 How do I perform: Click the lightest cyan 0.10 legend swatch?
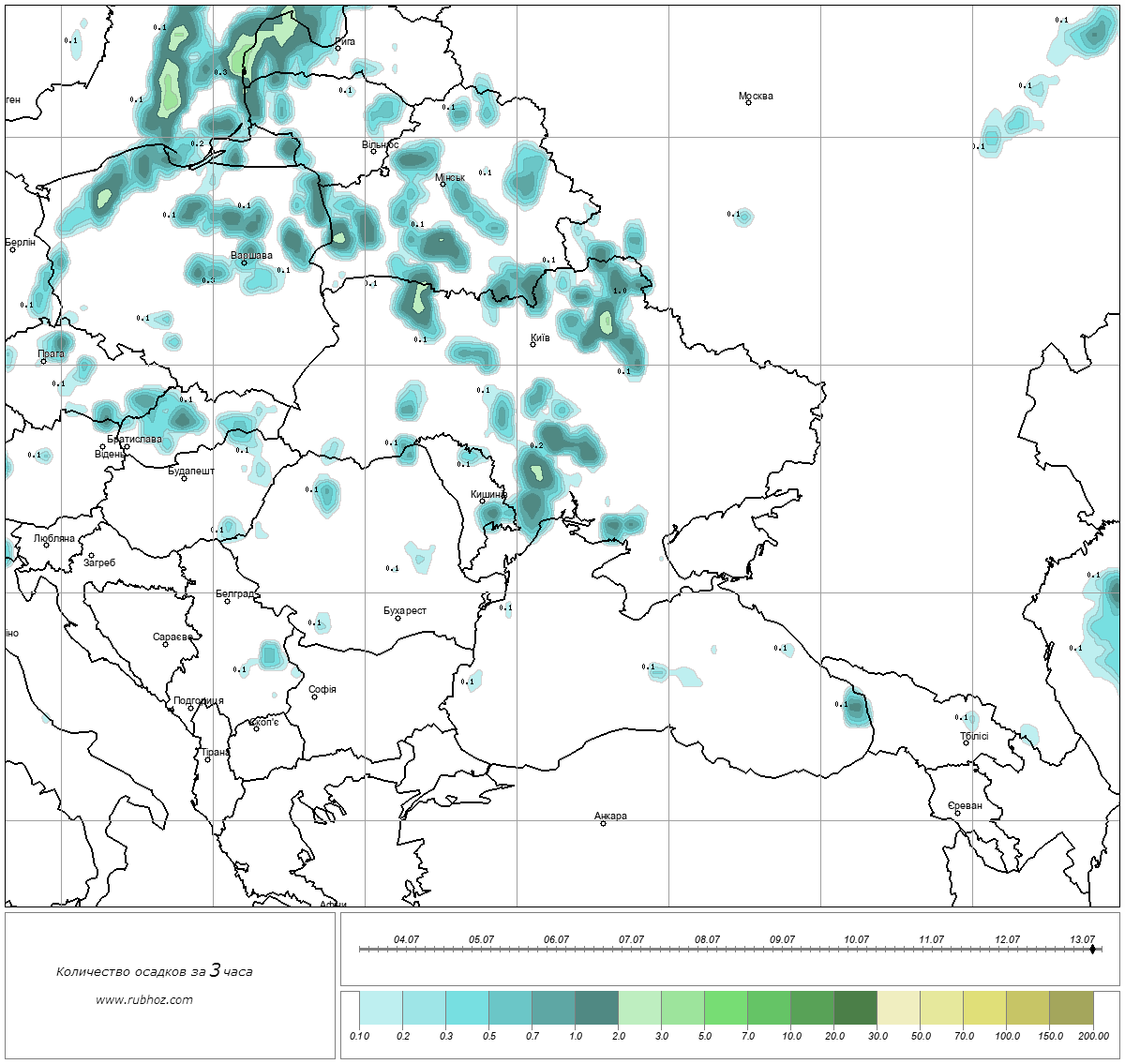(x=381, y=1010)
